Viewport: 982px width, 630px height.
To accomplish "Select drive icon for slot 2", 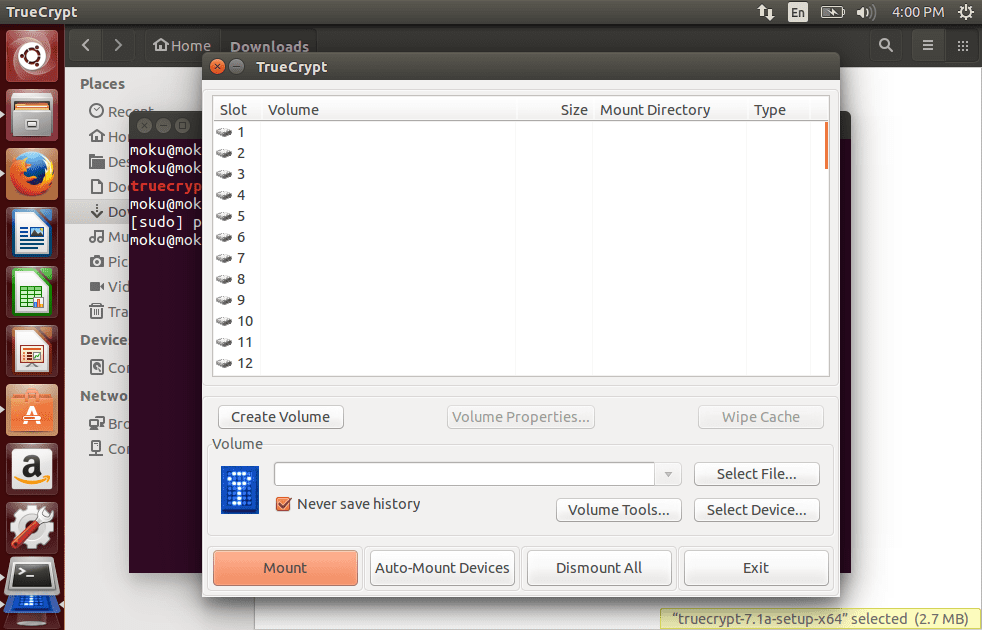I will (x=224, y=153).
